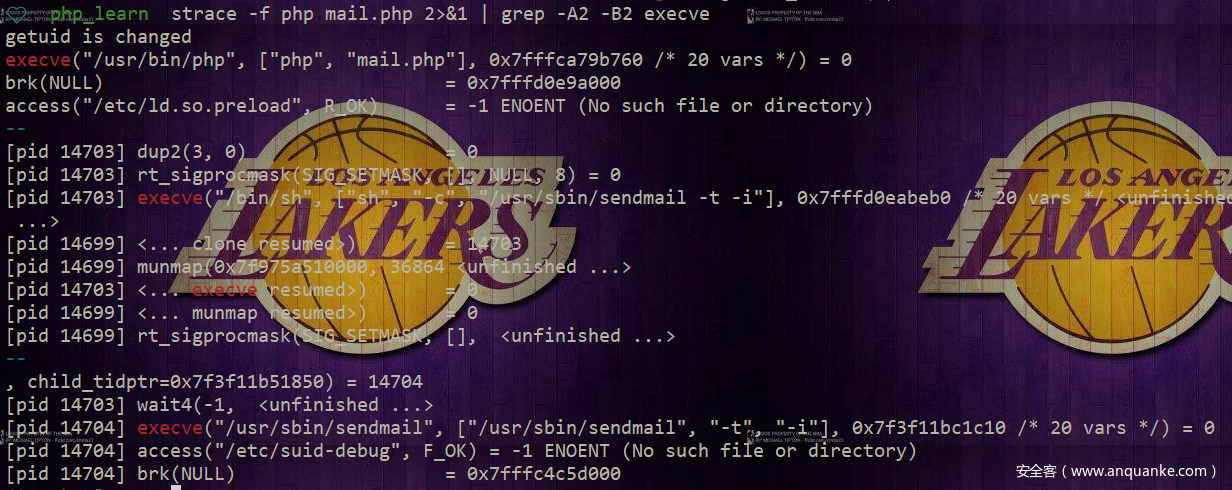The image size is (1232, 490).
Task: Click the second "--" grep separator line
Action: (16, 359)
